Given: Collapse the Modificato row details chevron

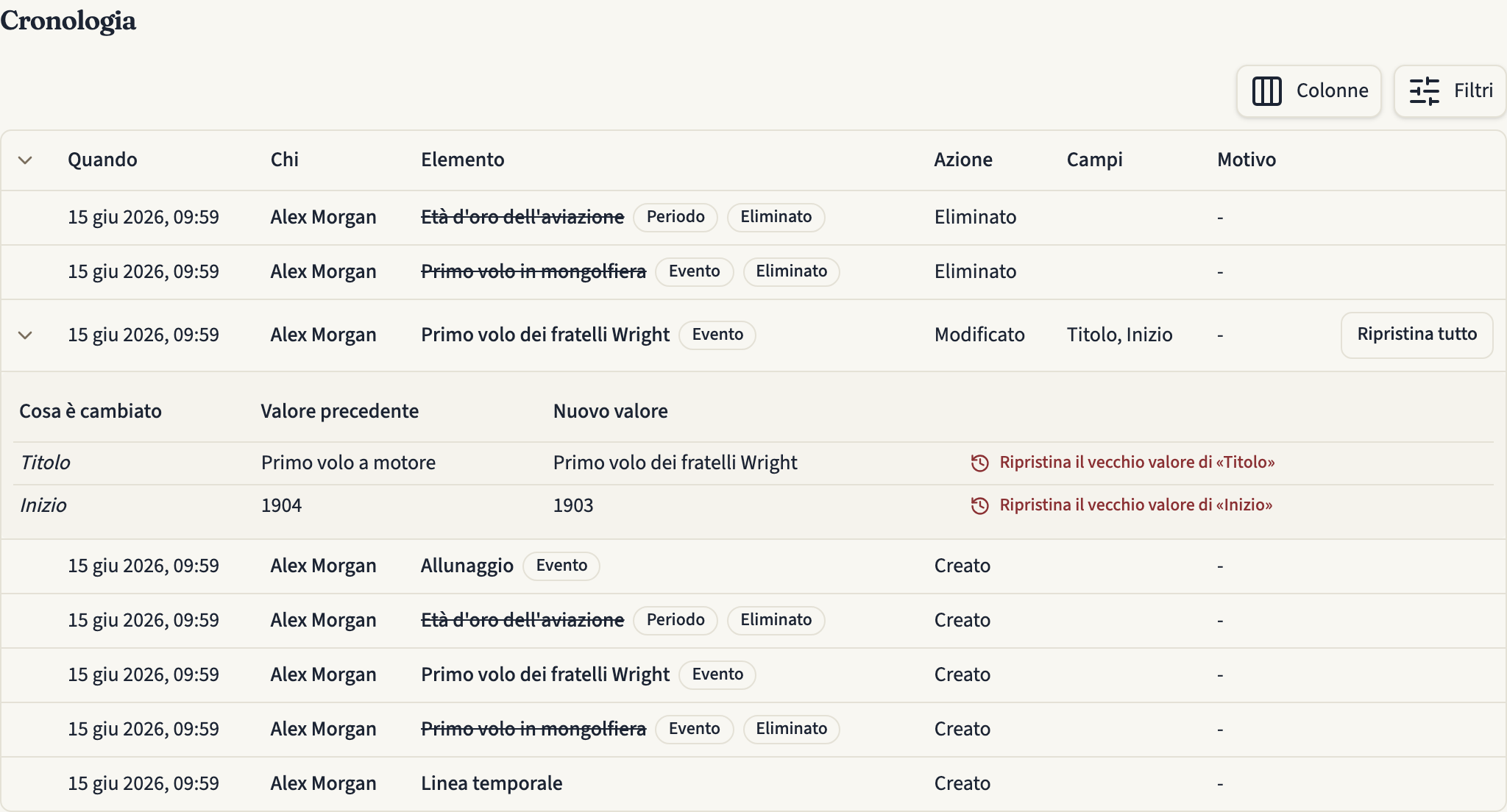Looking at the screenshot, I should tap(25, 335).
